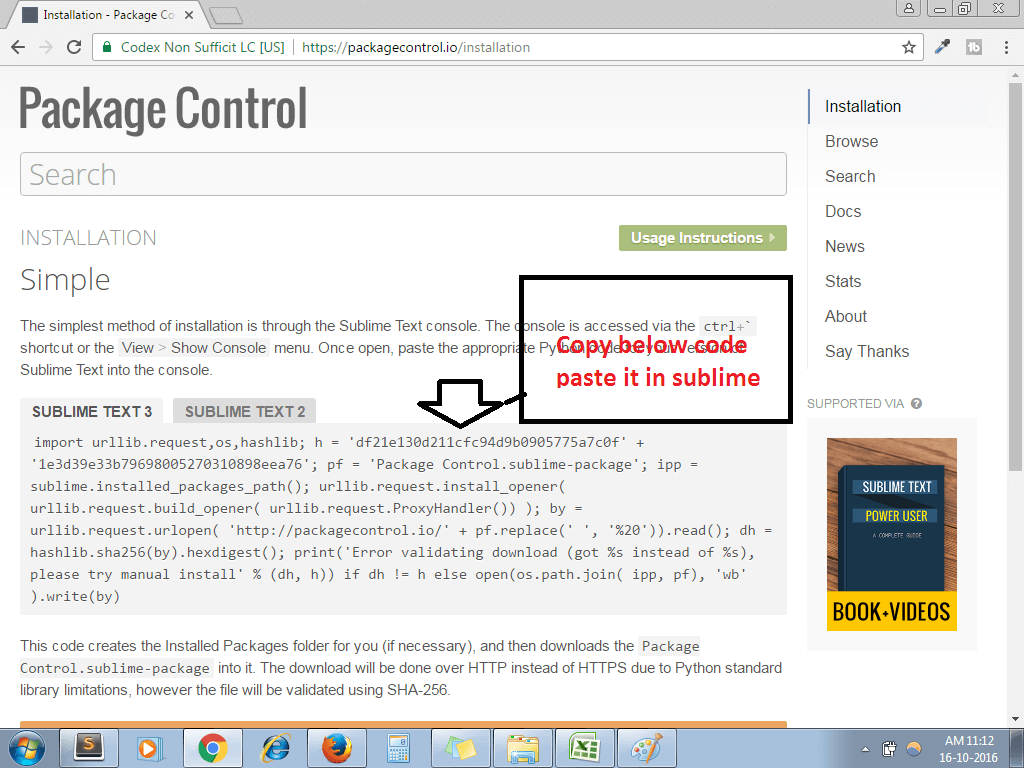Open Calculator from the taskbar
The height and width of the screenshot is (768, 1024).
tap(398, 748)
